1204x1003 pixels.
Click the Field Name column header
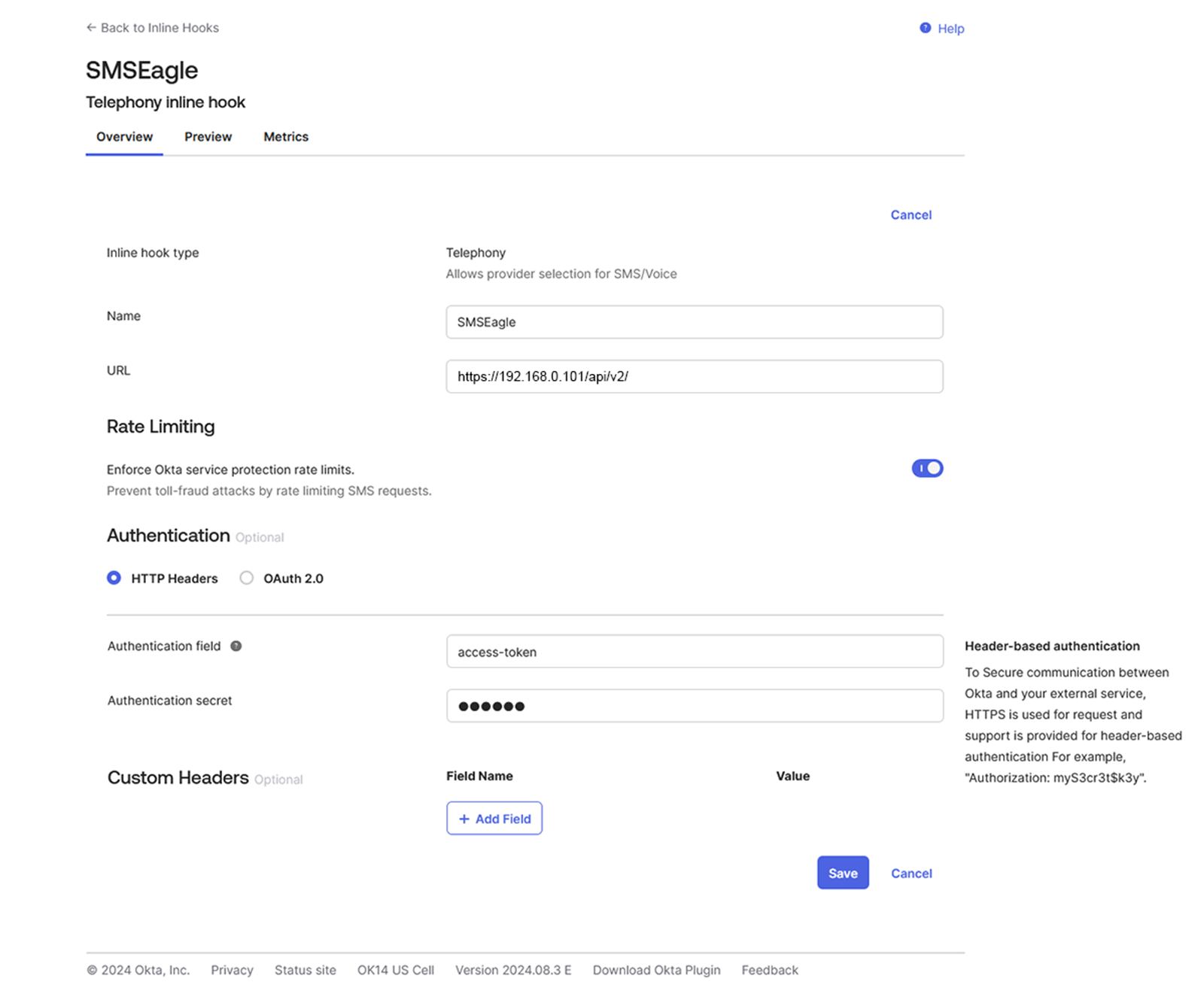479,776
